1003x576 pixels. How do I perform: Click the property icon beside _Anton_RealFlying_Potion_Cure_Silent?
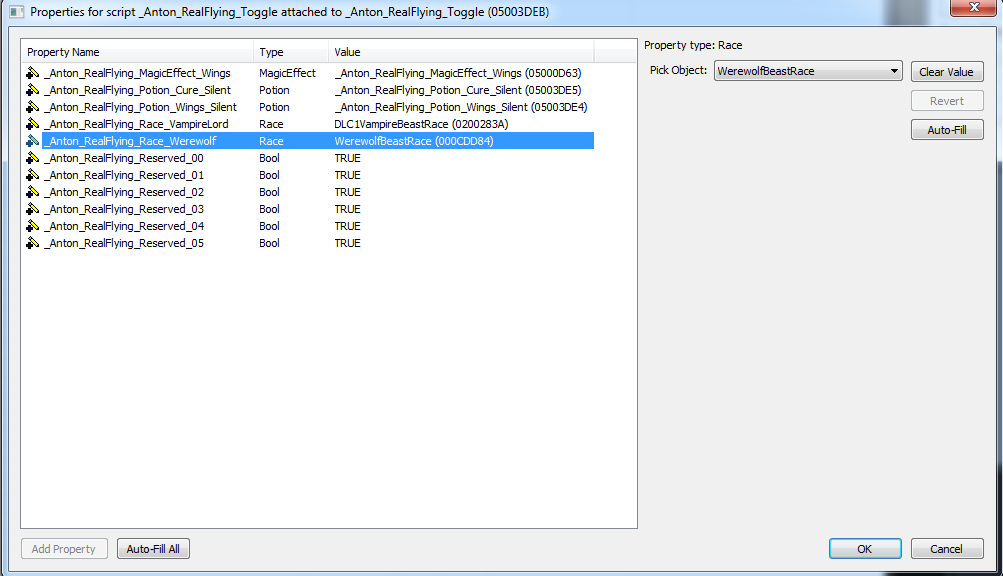click(33, 90)
